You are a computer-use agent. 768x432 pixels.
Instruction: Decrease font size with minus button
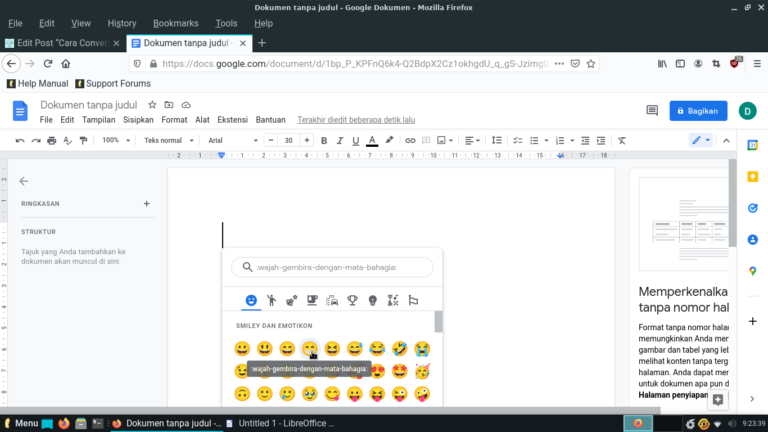(271, 140)
